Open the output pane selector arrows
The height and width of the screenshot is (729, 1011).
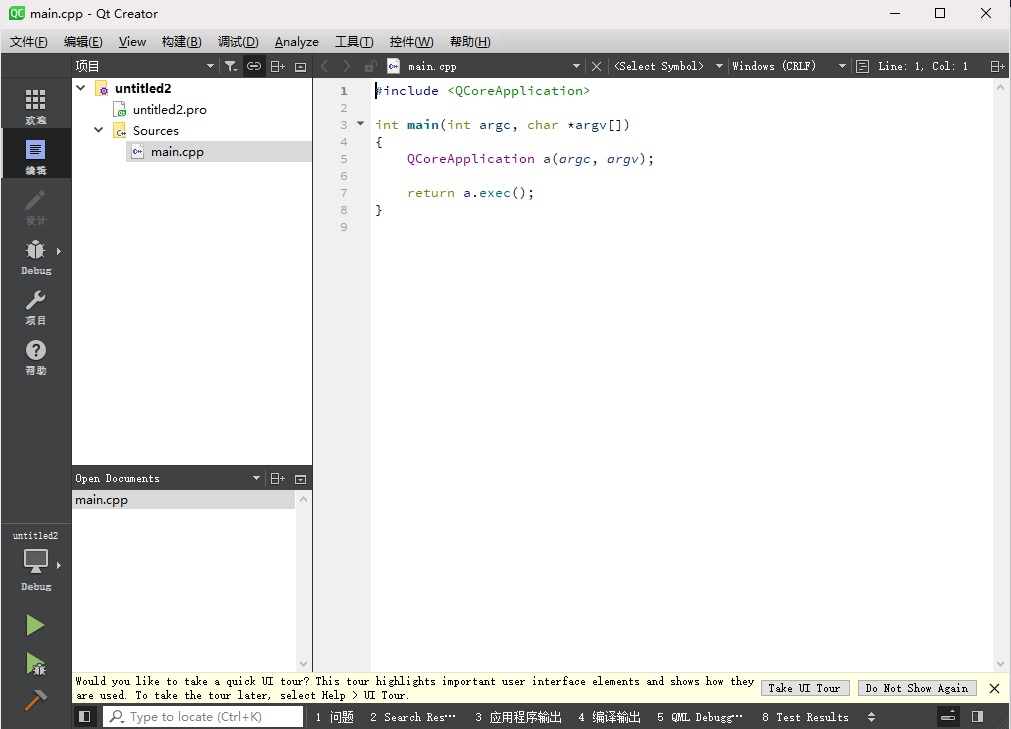(x=872, y=717)
